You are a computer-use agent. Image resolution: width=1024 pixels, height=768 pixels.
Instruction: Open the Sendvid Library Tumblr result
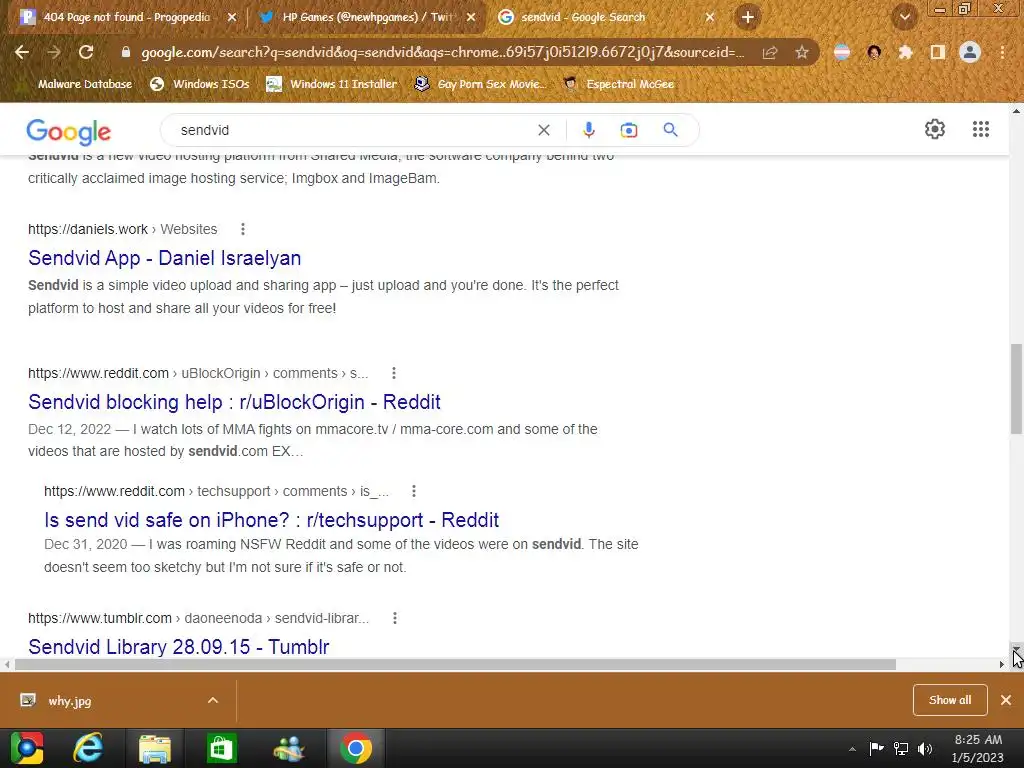point(178,647)
